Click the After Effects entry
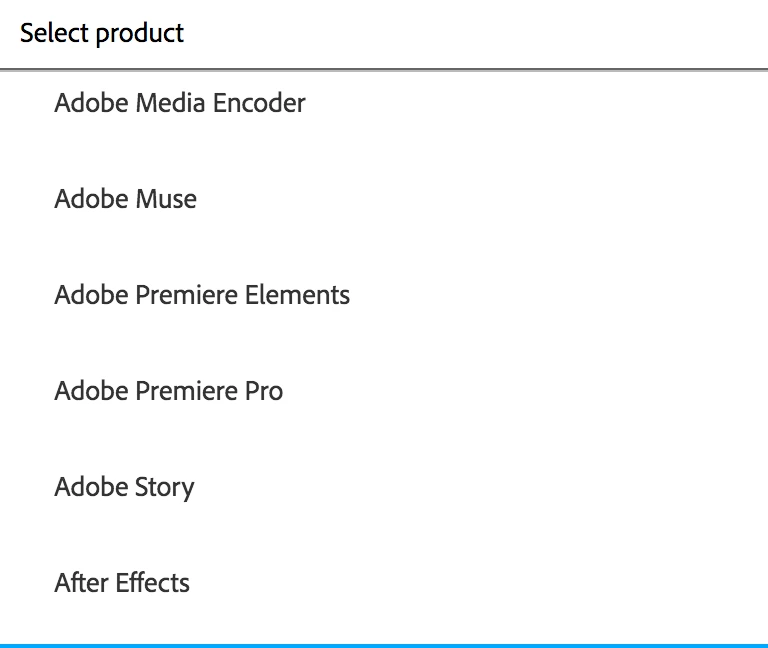This screenshot has width=768, height=648. 122,583
